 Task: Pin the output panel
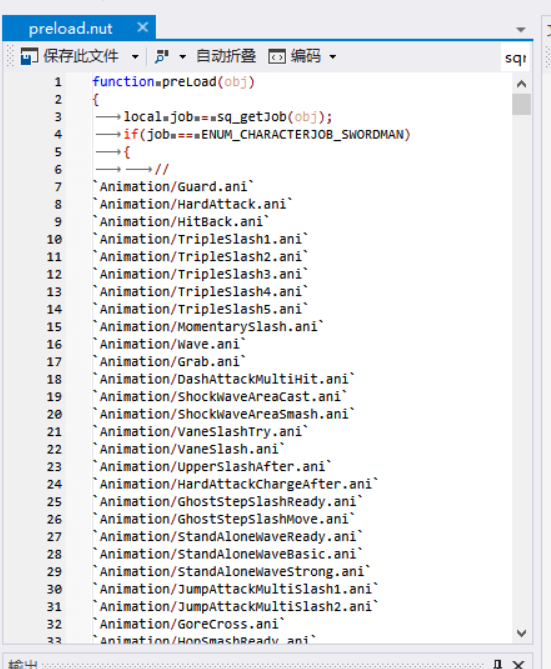pyautogui.click(x=497, y=664)
